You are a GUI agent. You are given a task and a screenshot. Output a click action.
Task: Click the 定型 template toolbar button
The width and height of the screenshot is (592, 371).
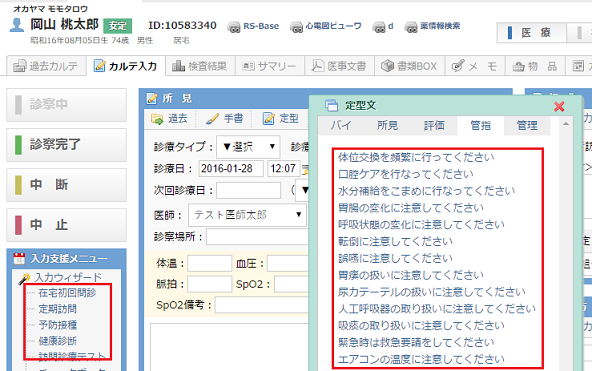[281, 119]
